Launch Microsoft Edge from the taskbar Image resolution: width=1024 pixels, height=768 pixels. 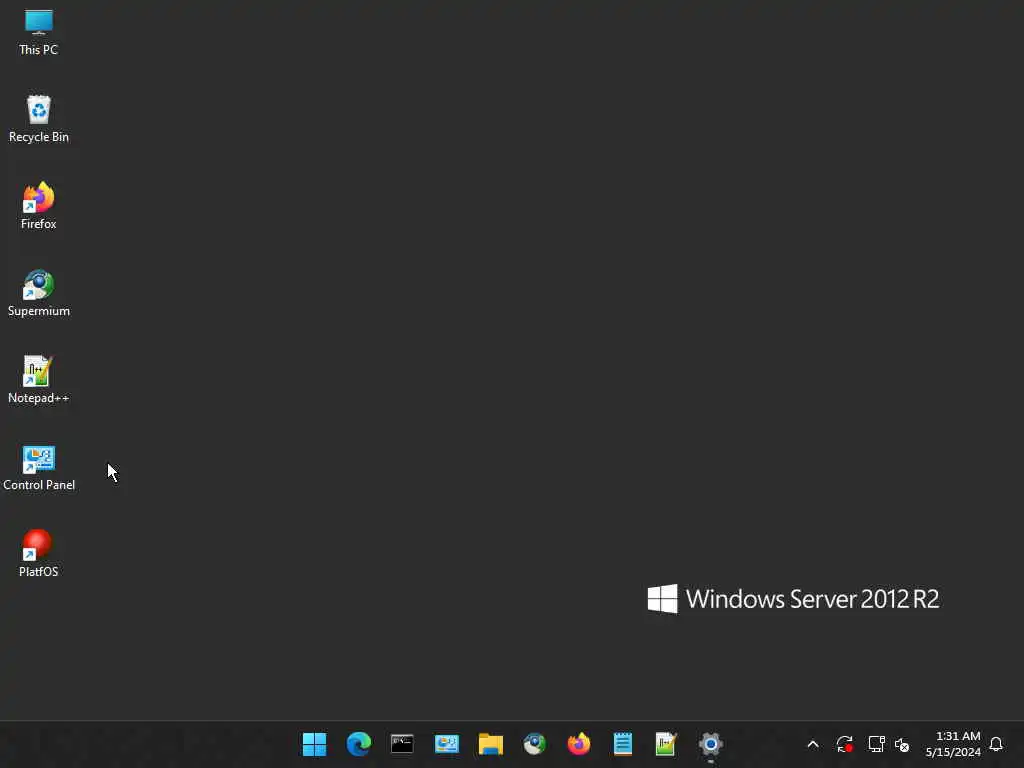359,744
